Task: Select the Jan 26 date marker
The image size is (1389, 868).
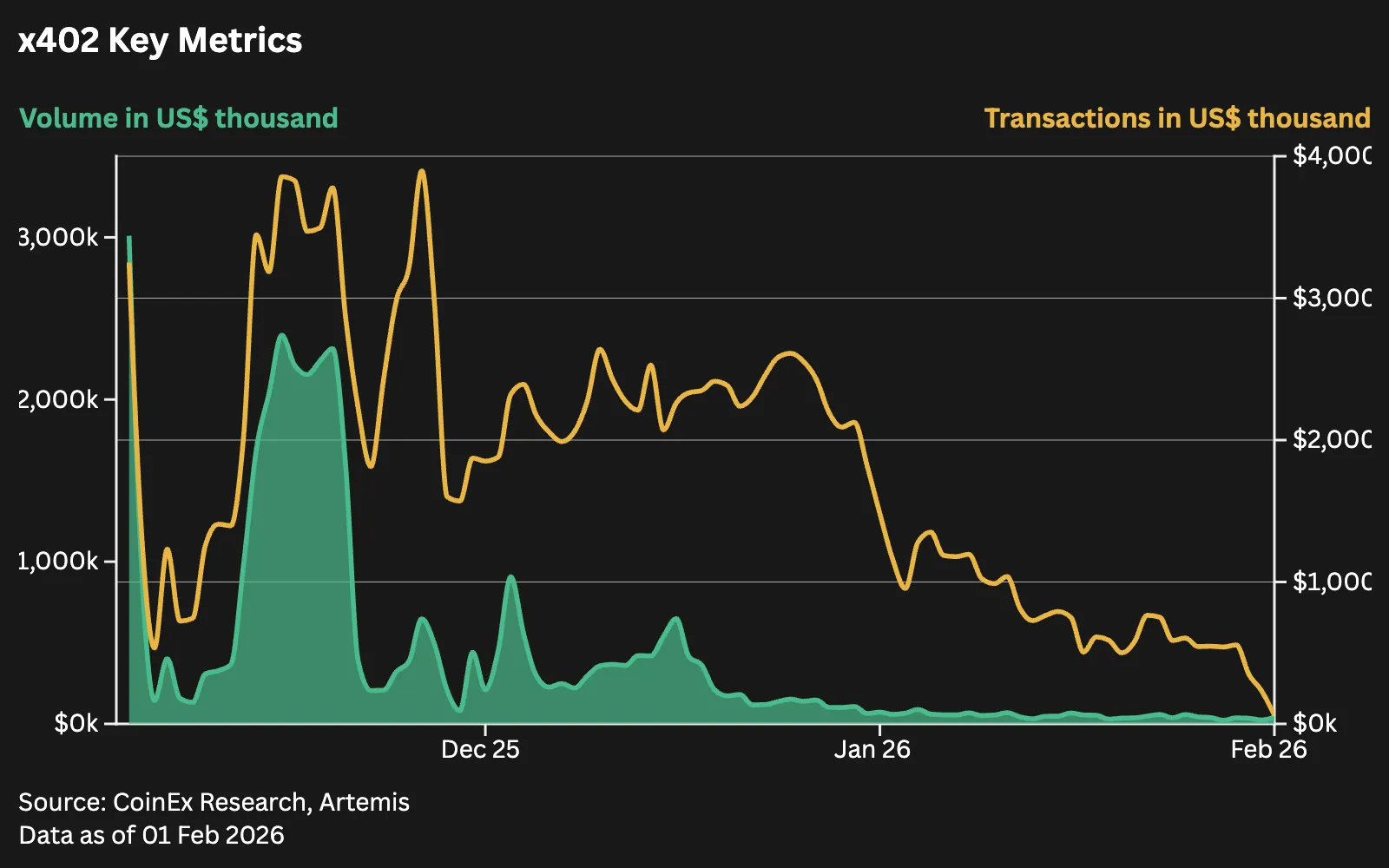Action: pos(872,750)
